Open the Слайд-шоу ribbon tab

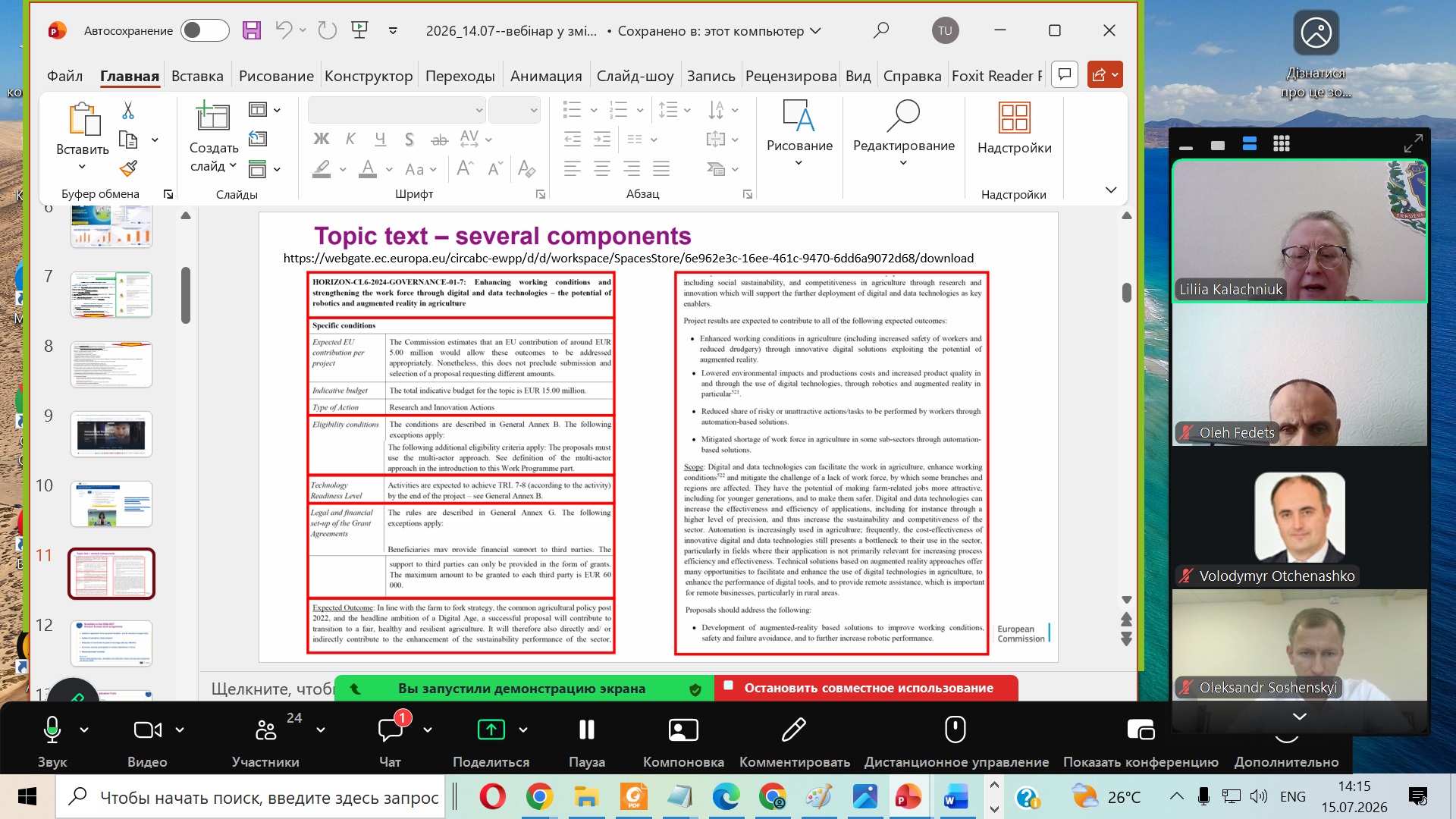[635, 76]
